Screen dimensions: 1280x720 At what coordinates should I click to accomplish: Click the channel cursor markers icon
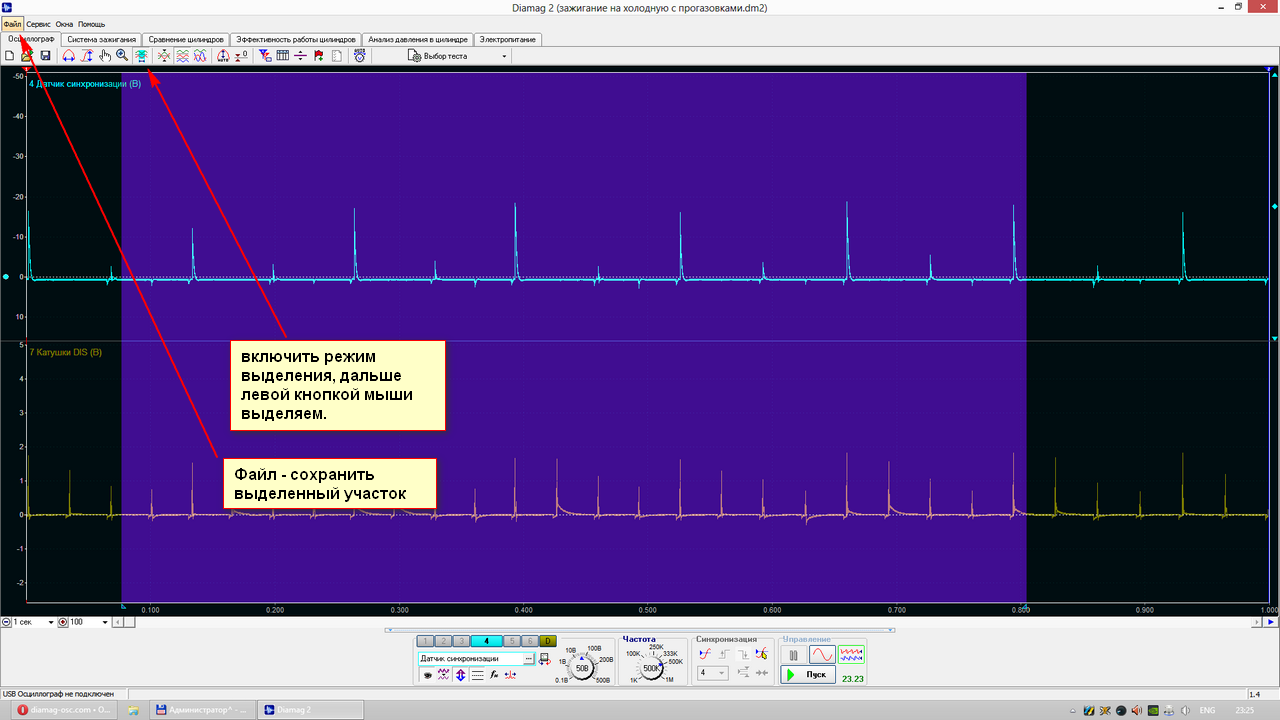(x=511, y=675)
